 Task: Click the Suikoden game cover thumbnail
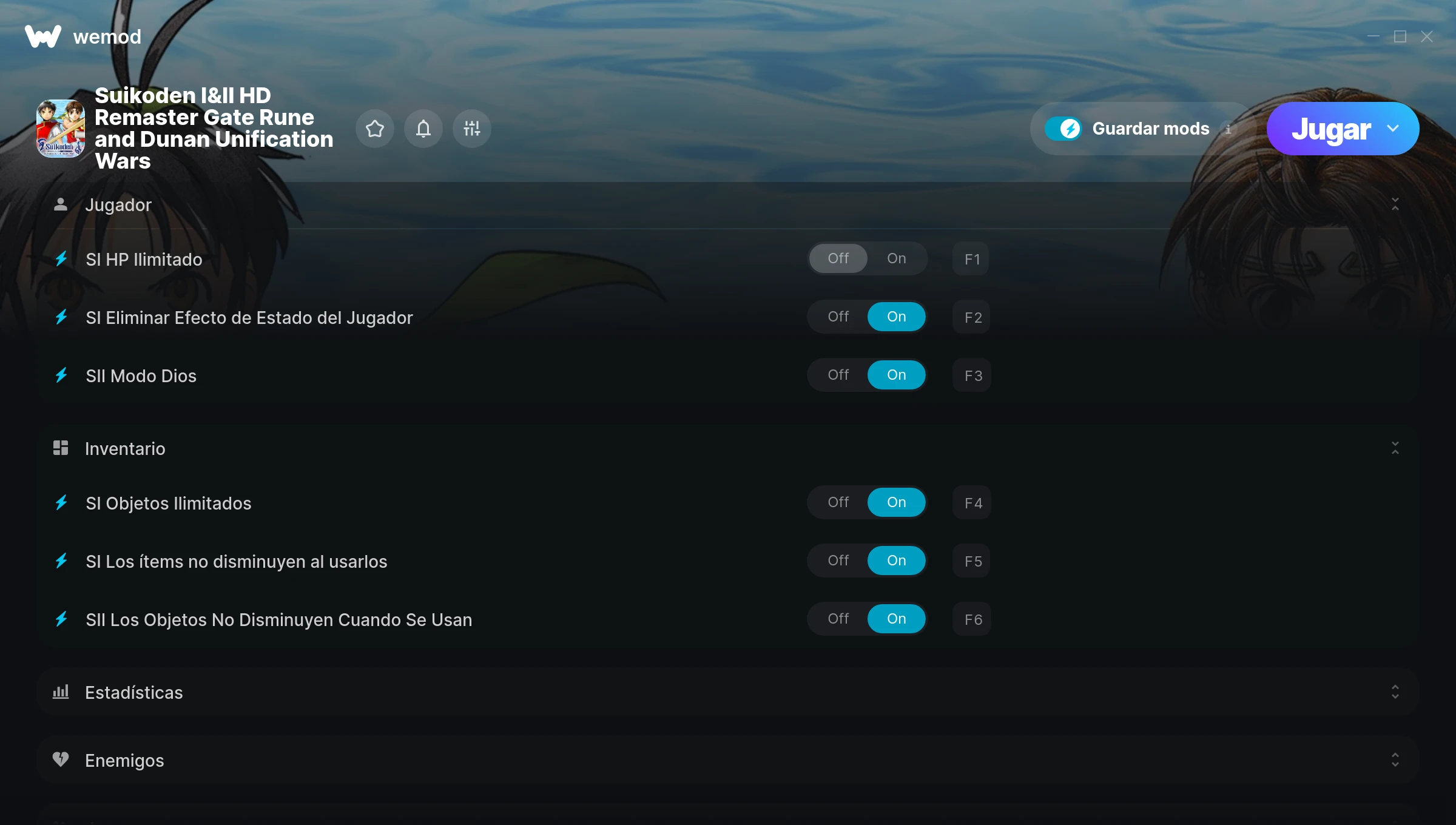[x=61, y=129]
